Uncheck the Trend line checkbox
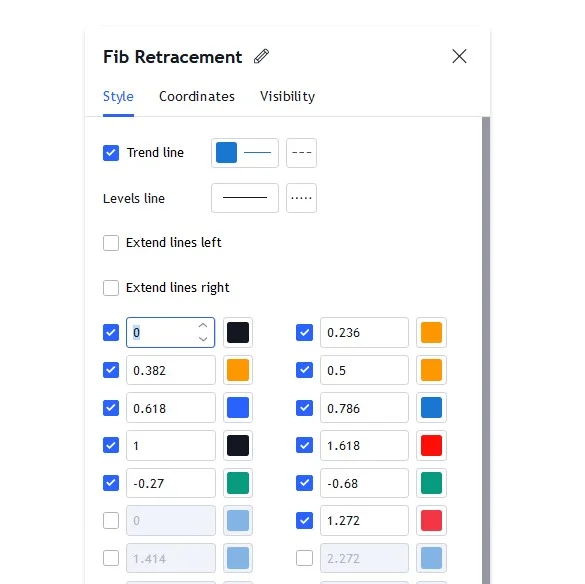Viewport: 585px width, 584px height. tap(111, 153)
